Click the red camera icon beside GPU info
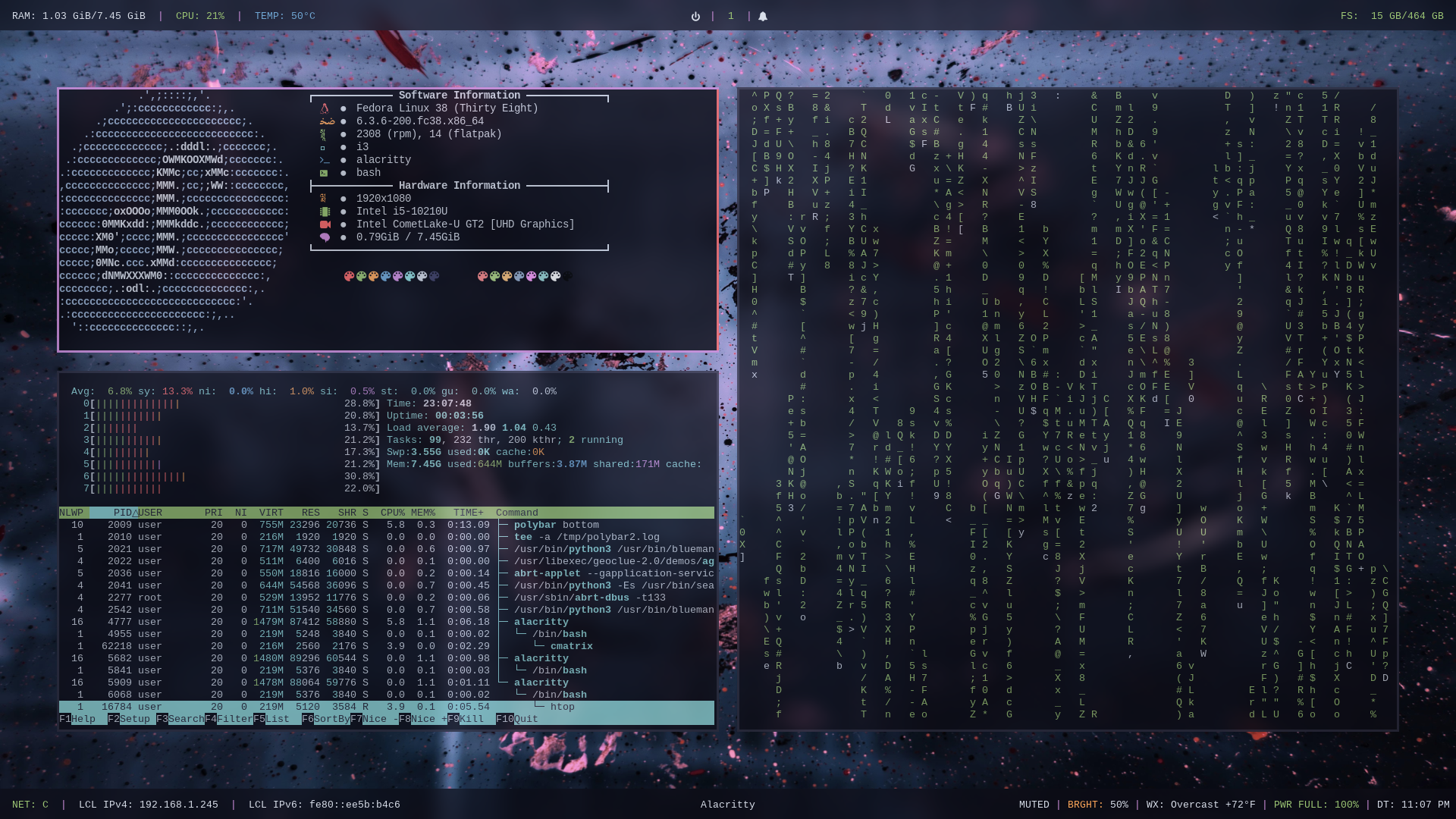 click(325, 224)
